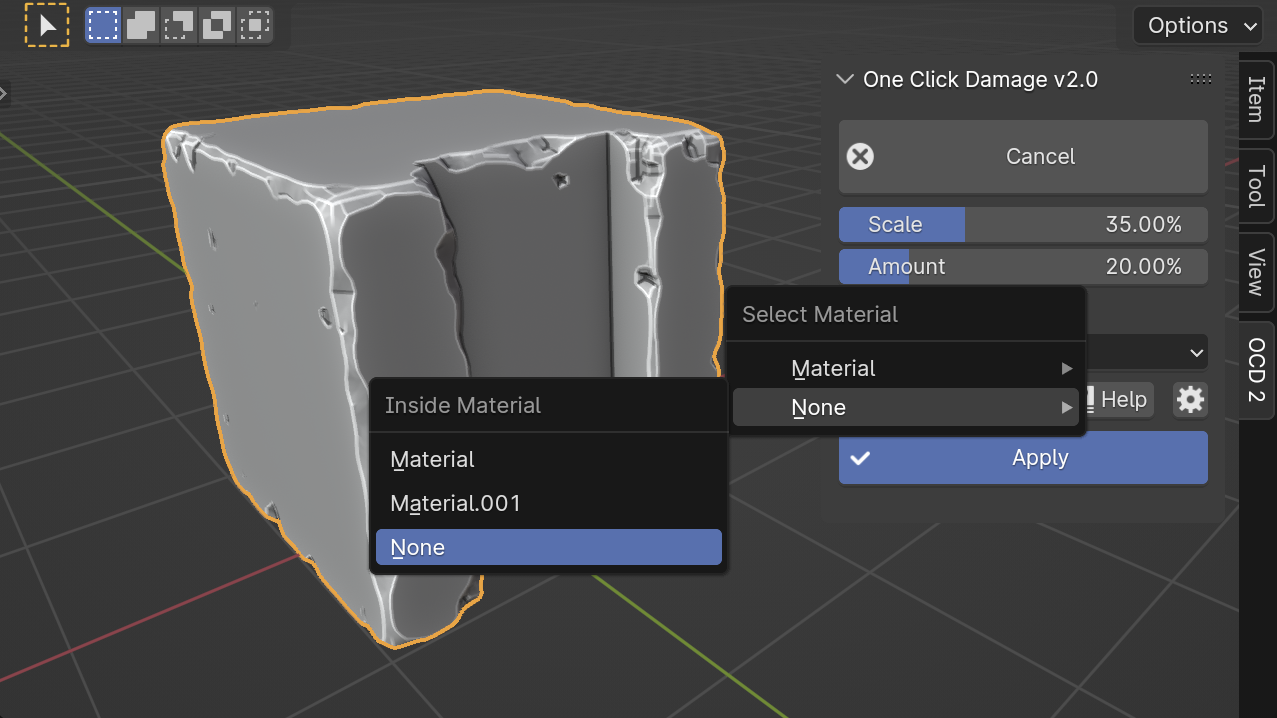This screenshot has height=718, width=1277.
Task: Switch to the Item sidebar tab
Action: 1256,101
